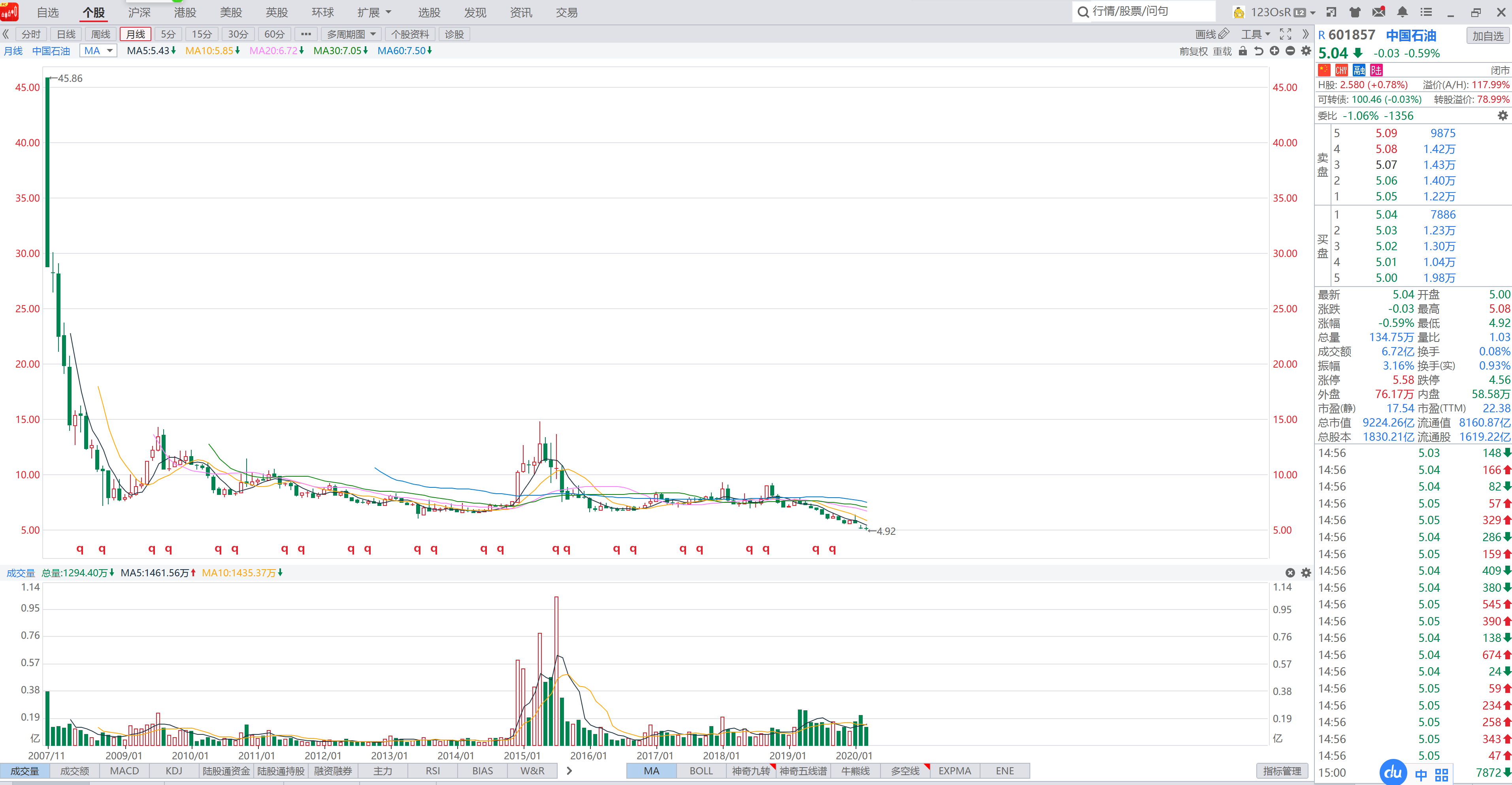Click the 中国石油 stock name link
Viewport: 1512px width, 785px height.
pyautogui.click(x=1411, y=35)
